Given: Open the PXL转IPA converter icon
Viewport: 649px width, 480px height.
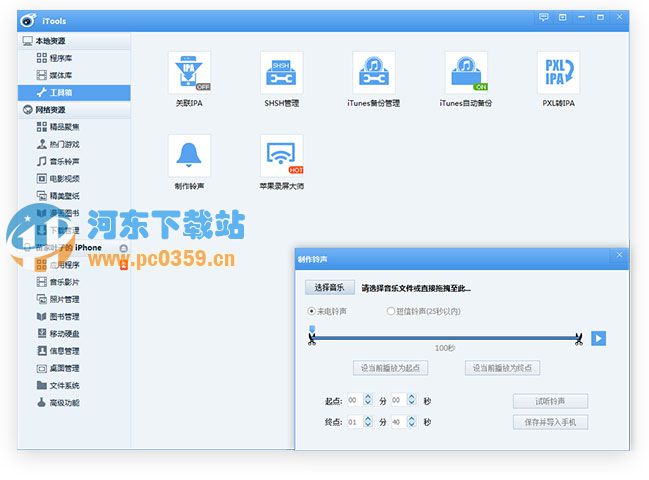Looking at the screenshot, I should [558, 72].
